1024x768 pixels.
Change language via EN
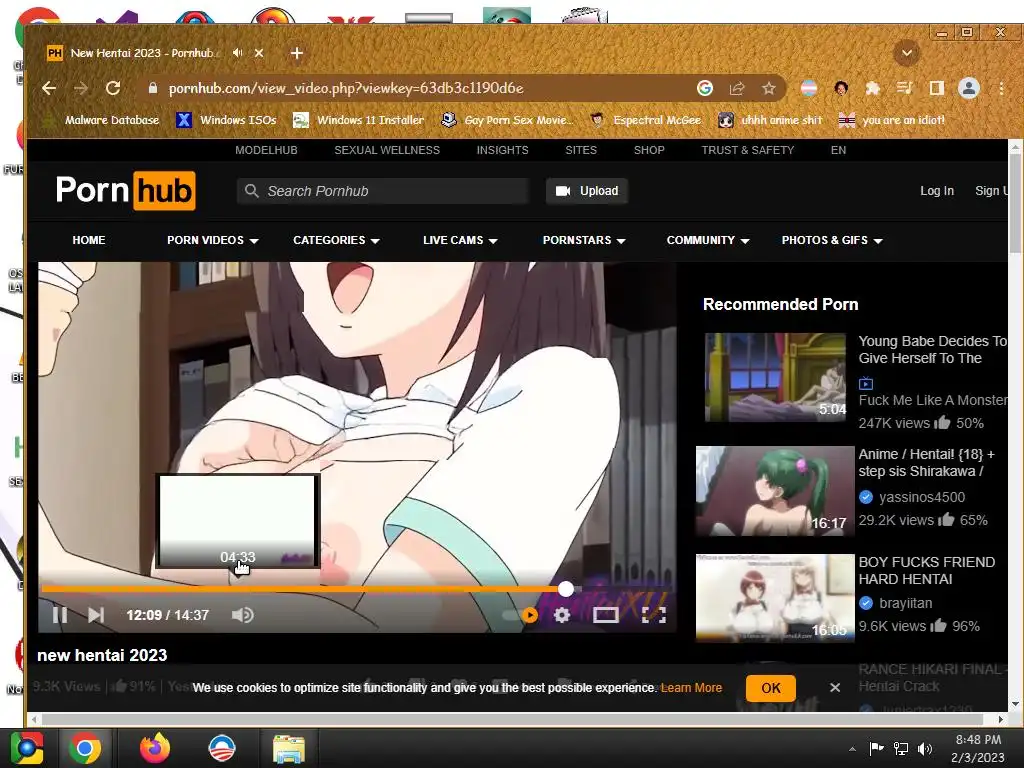point(839,150)
